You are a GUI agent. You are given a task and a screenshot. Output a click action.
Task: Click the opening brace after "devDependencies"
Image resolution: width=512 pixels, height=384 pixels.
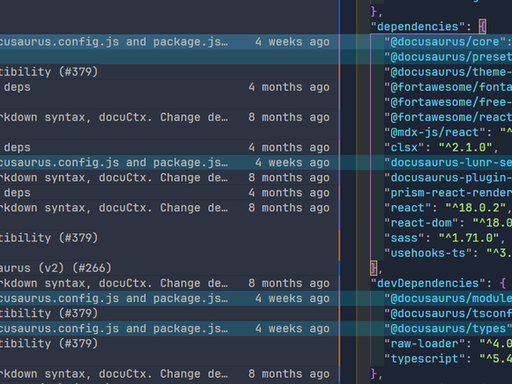503,283
